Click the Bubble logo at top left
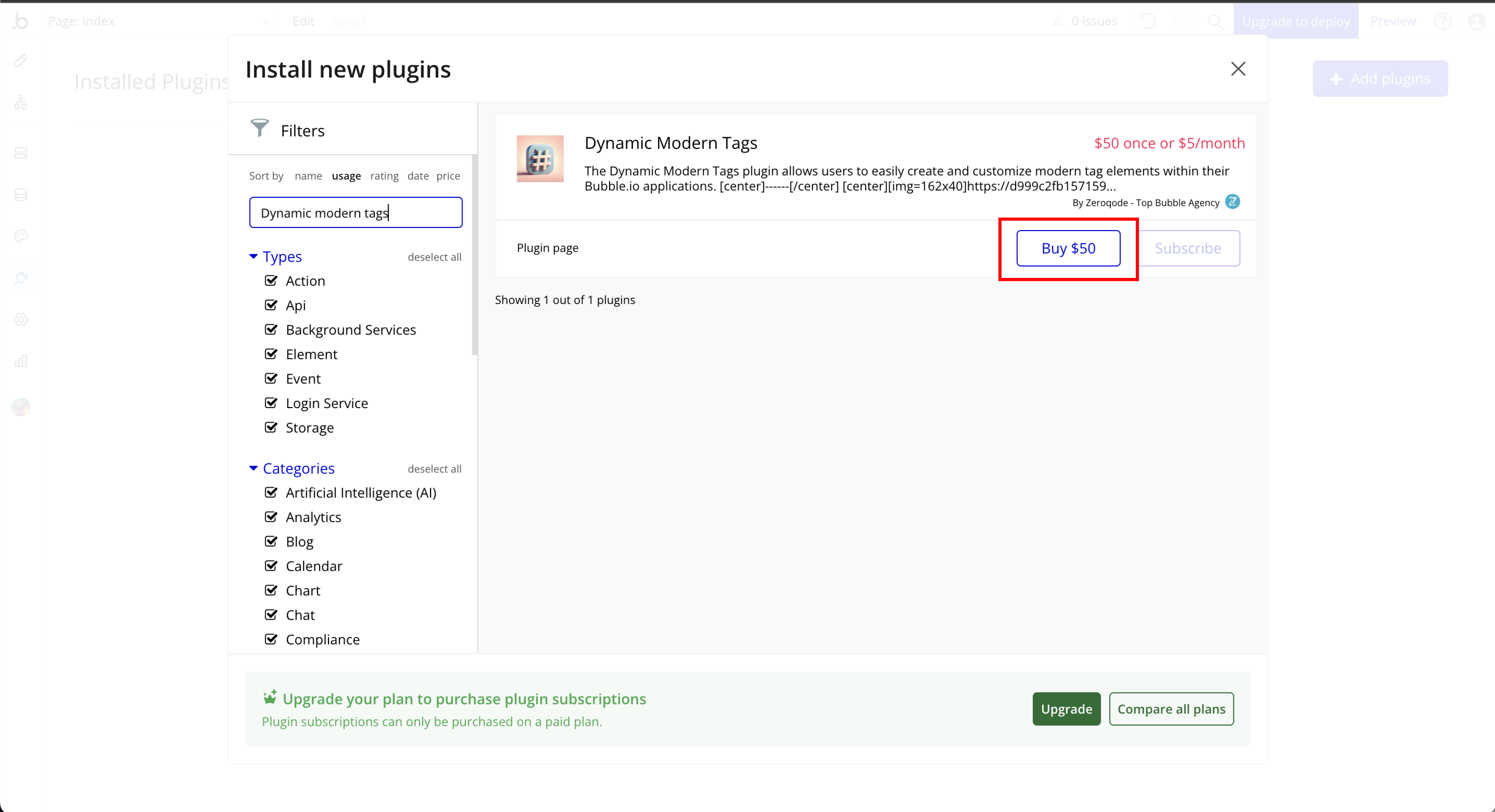The image size is (1495, 812). (21, 22)
